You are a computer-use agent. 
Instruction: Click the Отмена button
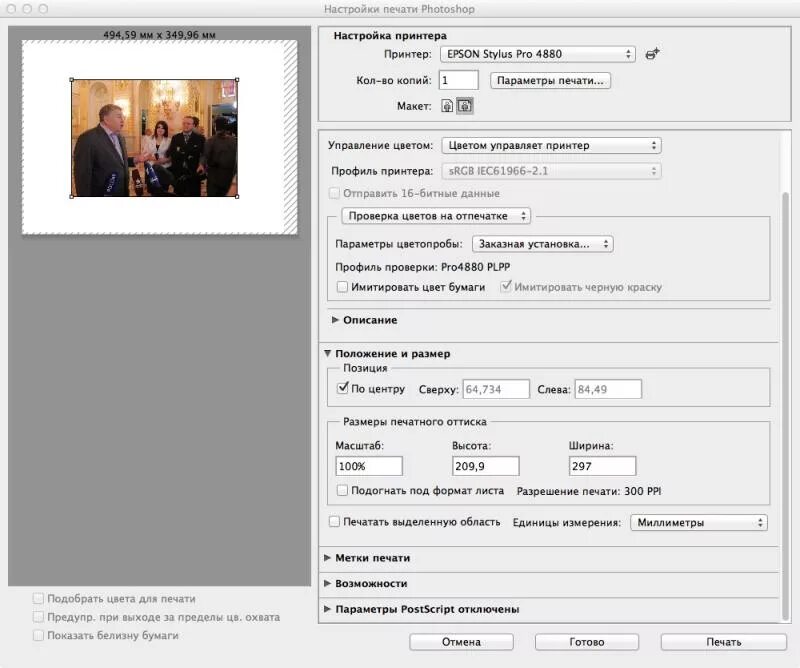pyautogui.click(x=461, y=642)
